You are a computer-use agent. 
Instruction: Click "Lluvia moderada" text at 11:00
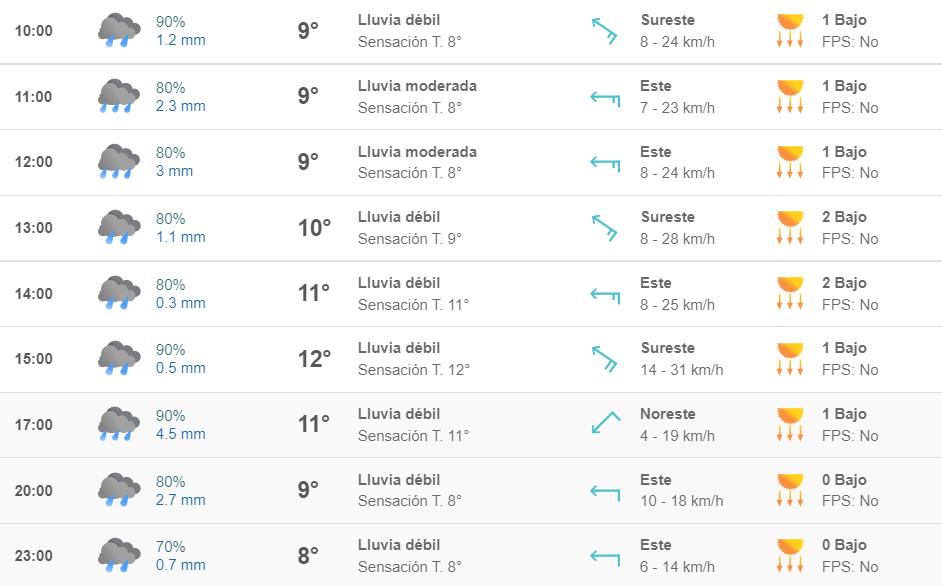(417, 86)
